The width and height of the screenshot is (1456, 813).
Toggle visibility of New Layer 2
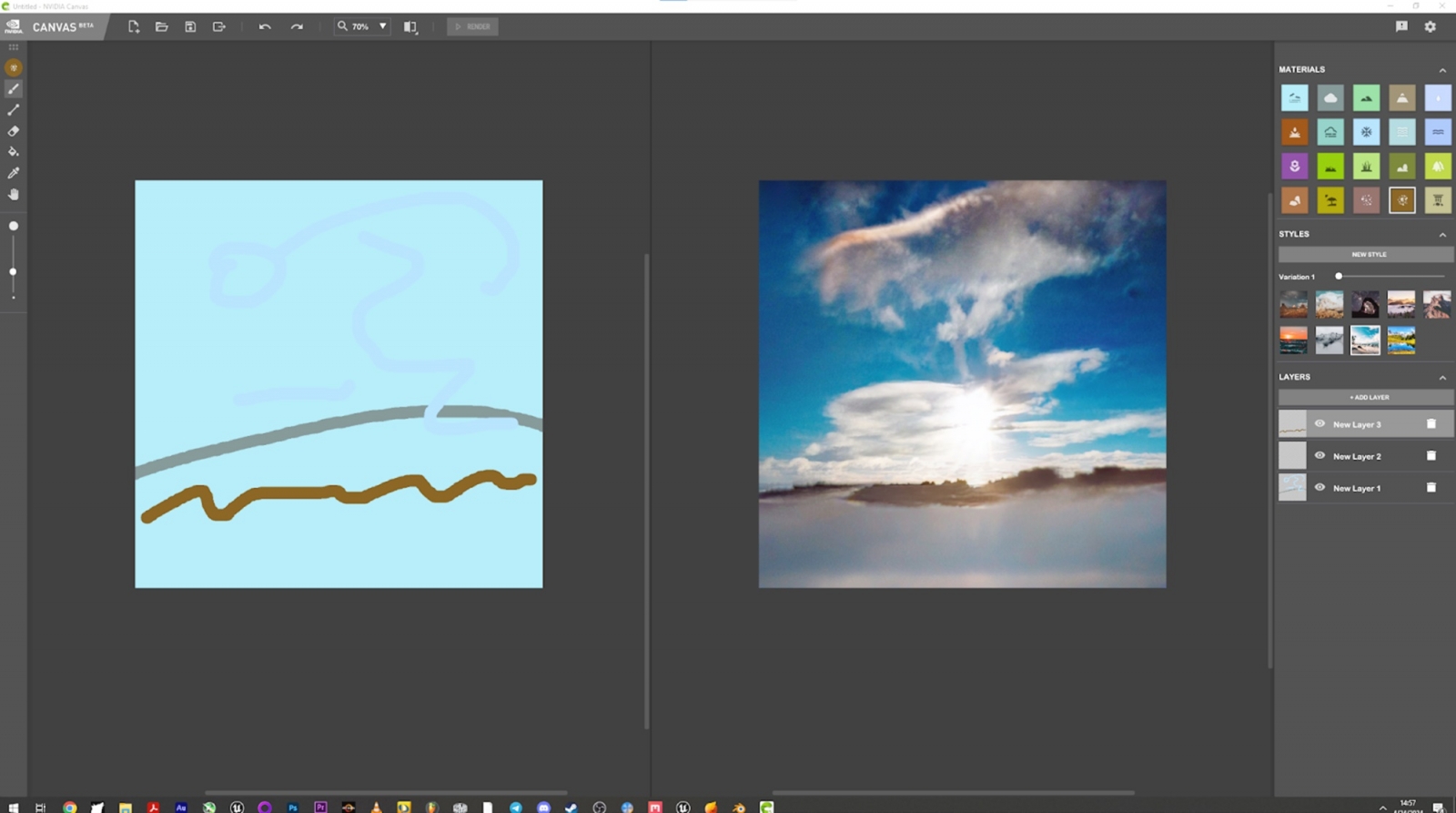1319,456
